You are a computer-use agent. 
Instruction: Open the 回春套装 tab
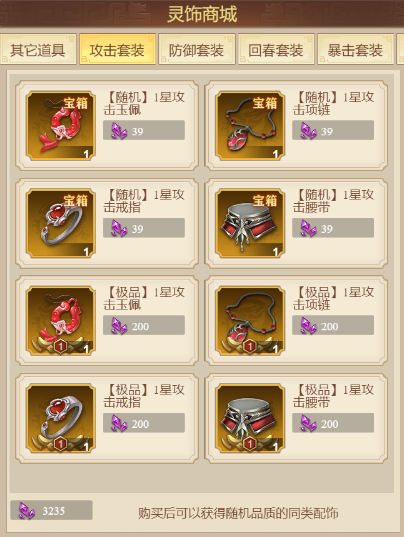[x=276, y=49]
